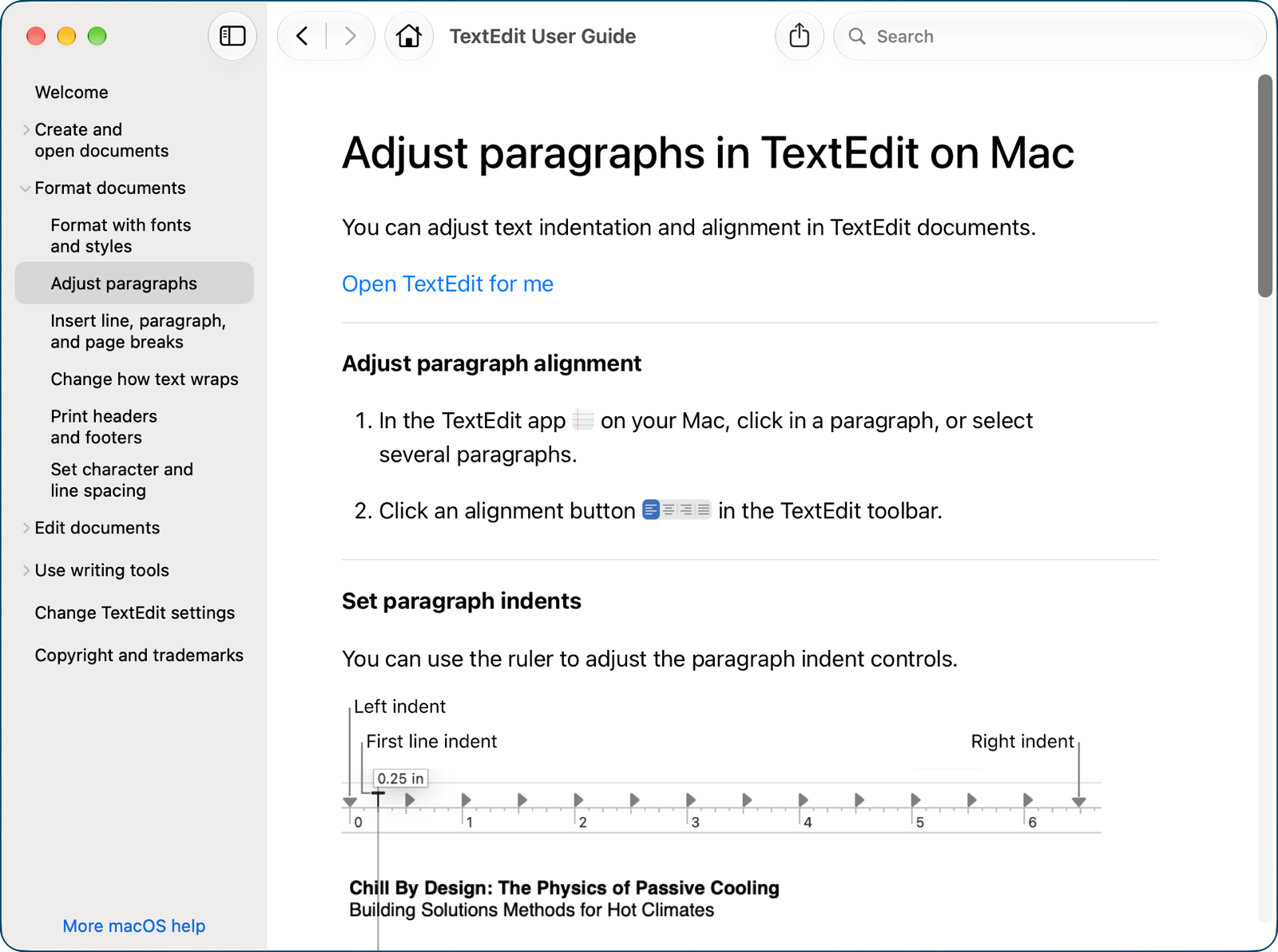The width and height of the screenshot is (1278, 952).
Task: Open the Welcome page
Action: coord(72,92)
